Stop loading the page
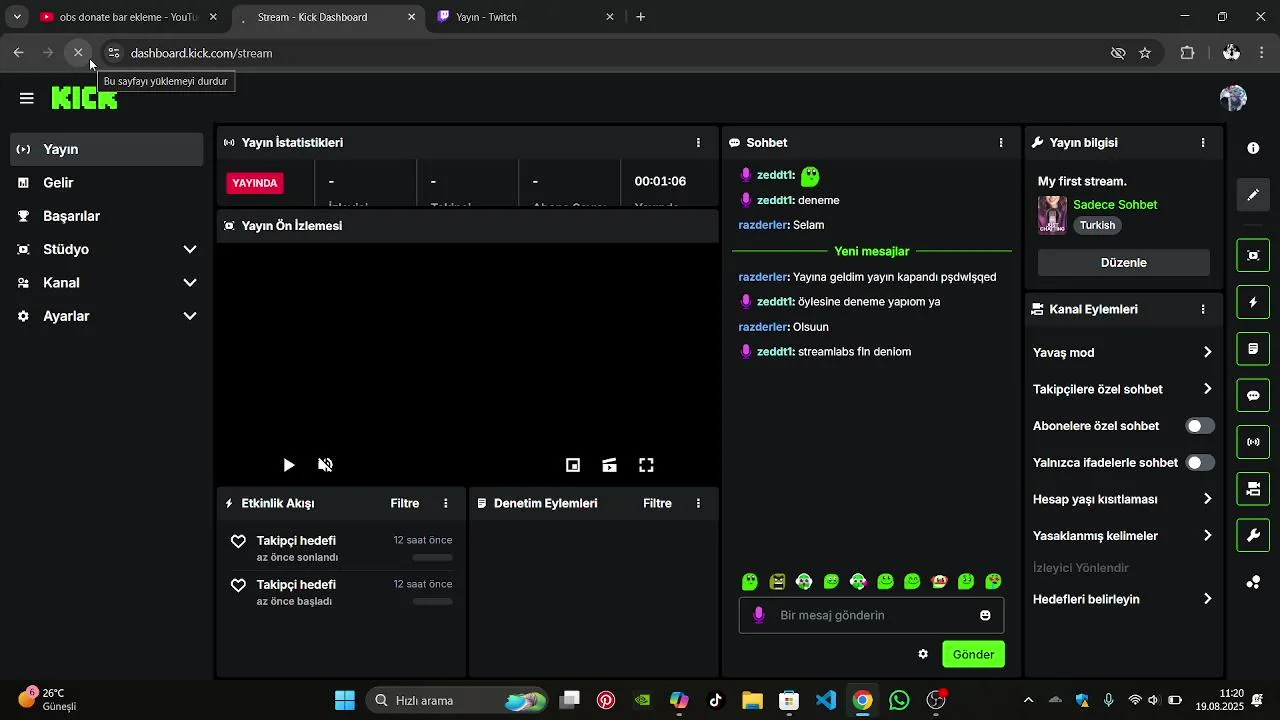 click(78, 53)
